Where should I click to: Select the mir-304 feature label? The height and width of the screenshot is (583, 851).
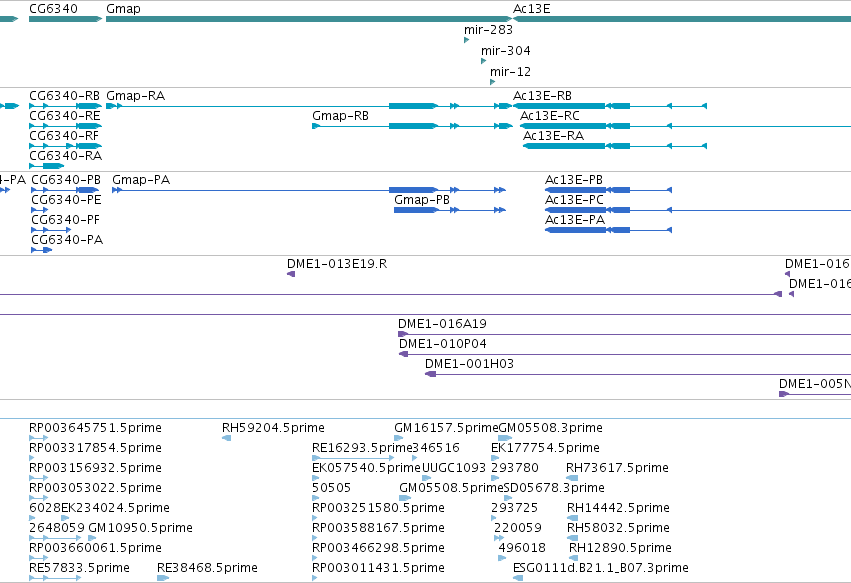pyautogui.click(x=505, y=51)
